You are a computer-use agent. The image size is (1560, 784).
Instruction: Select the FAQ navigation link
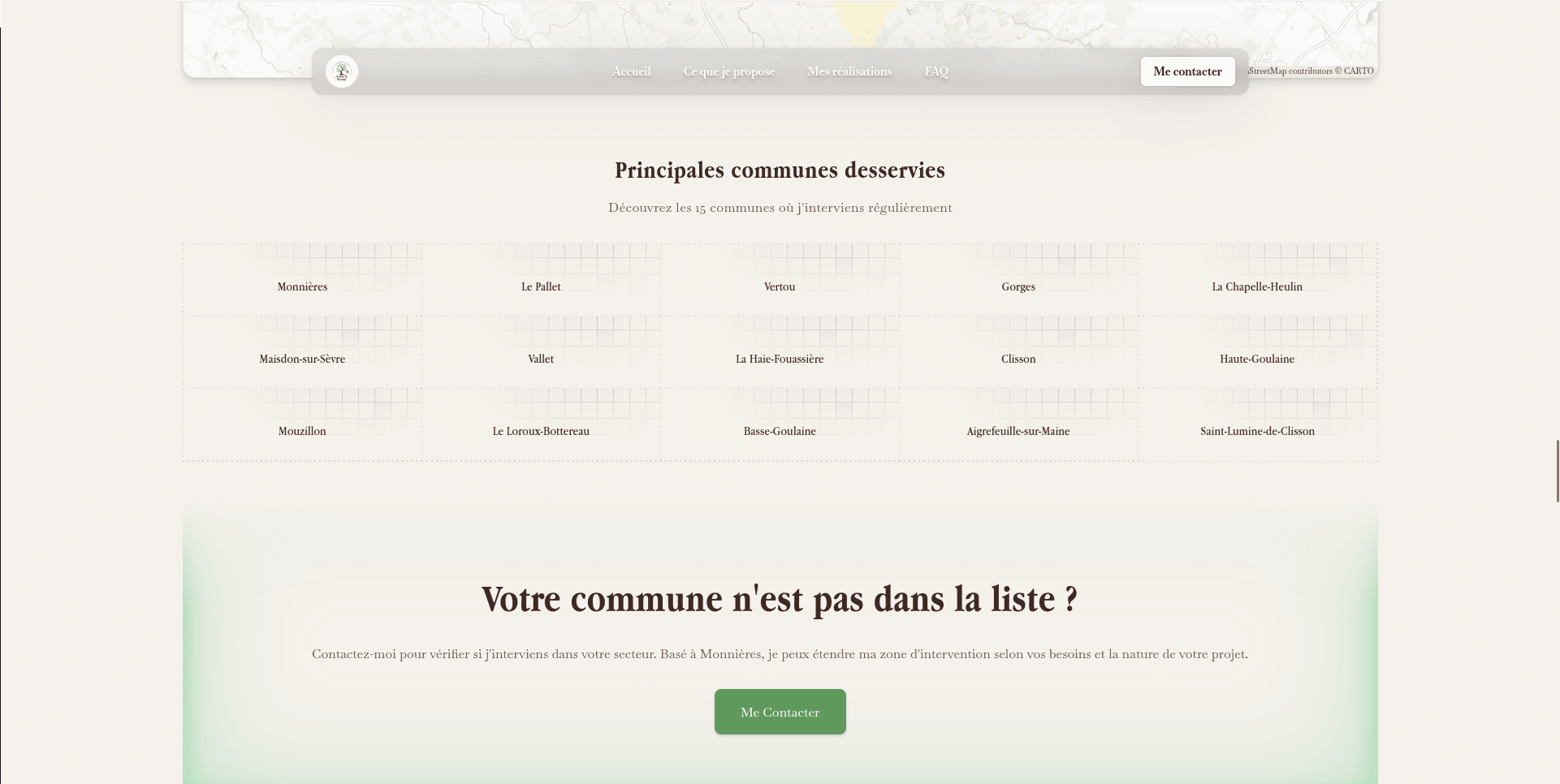pos(936,71)
